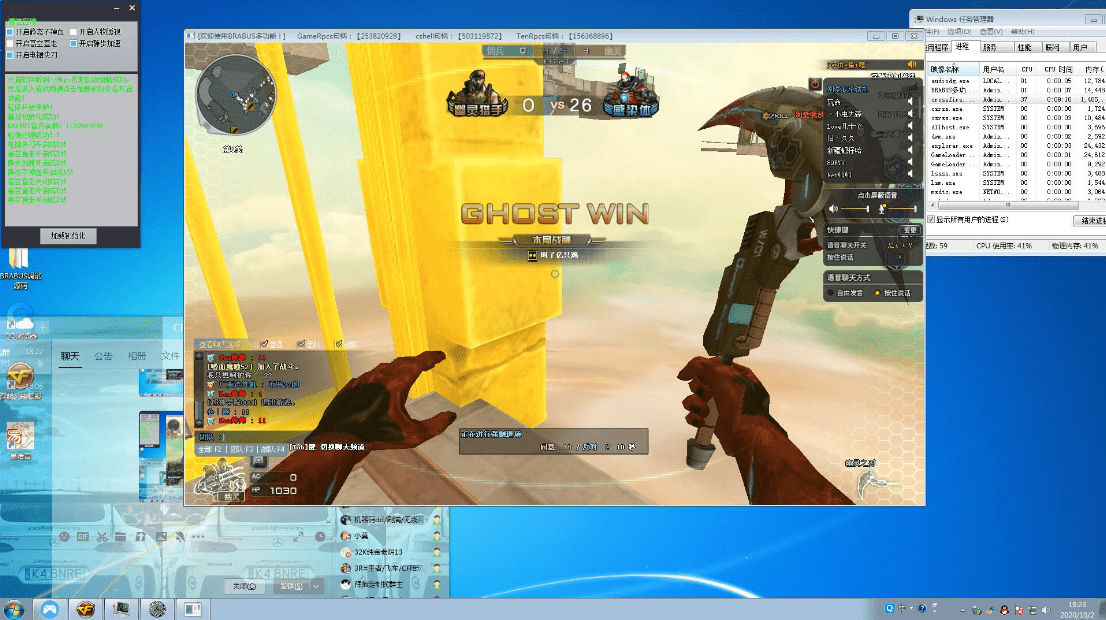Toggle the checked second-row right checkbox
Viewport: 1106px width, 620px height.
pyautogui.click(x=73, y=44)
